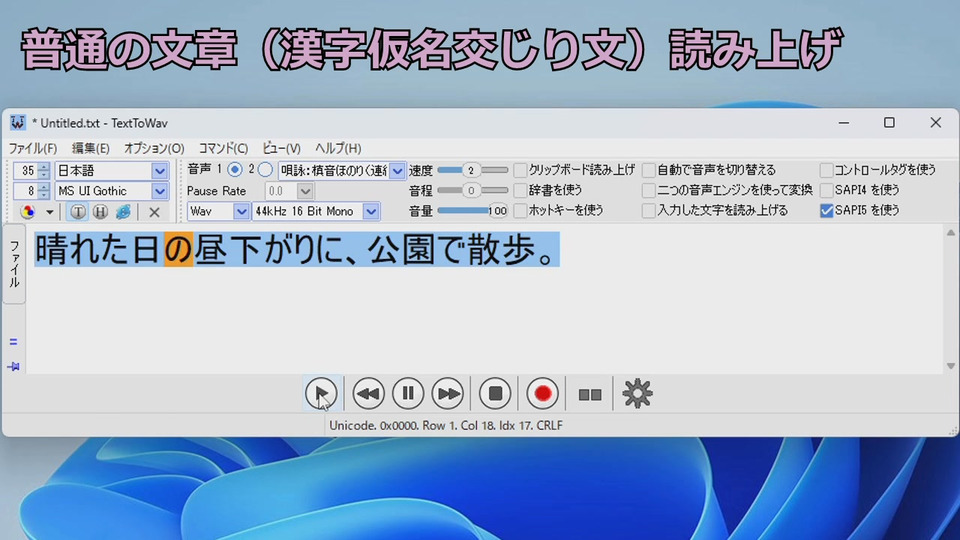Viewport: 960px width, 540px height.
Task: Click the two-panel split view icon
Action: click(x=590, y=395)
